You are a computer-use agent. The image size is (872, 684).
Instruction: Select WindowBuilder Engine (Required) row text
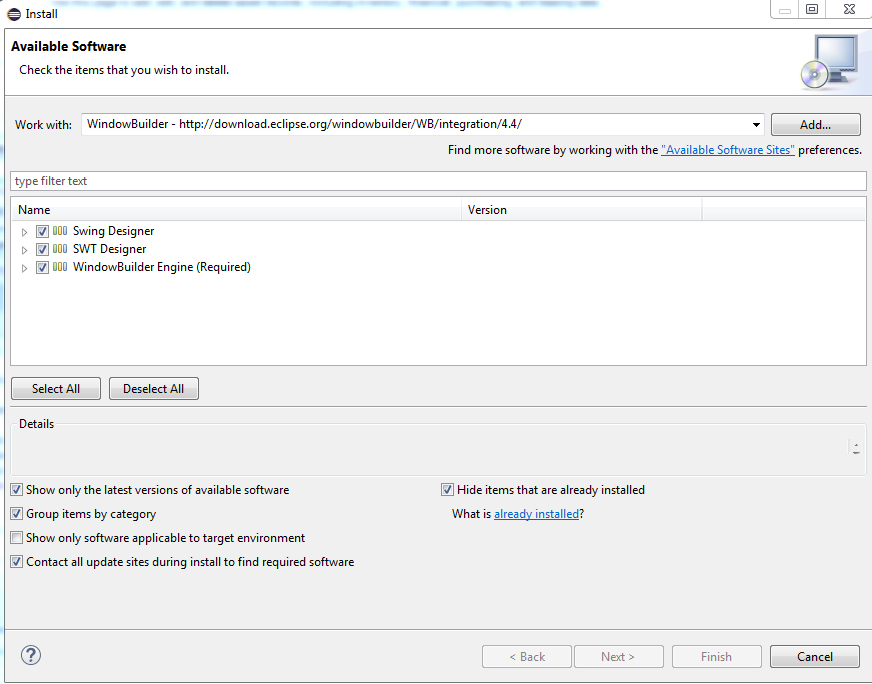(162, 267)
